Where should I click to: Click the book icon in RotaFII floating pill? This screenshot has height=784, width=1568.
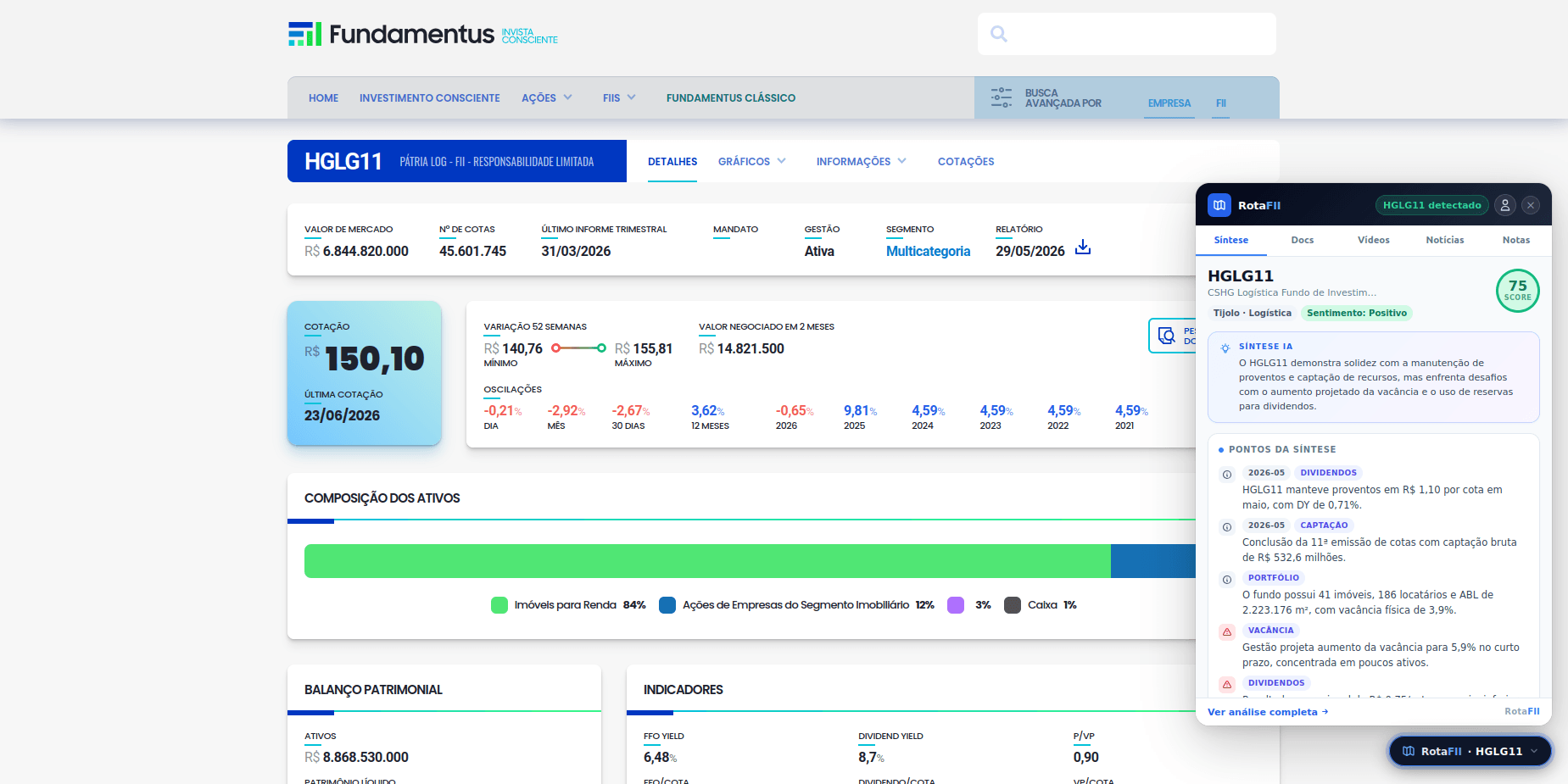1409,751
